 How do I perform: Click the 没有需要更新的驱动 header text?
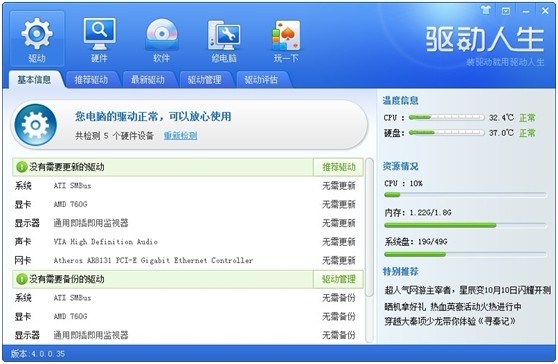tap(67, 167)
